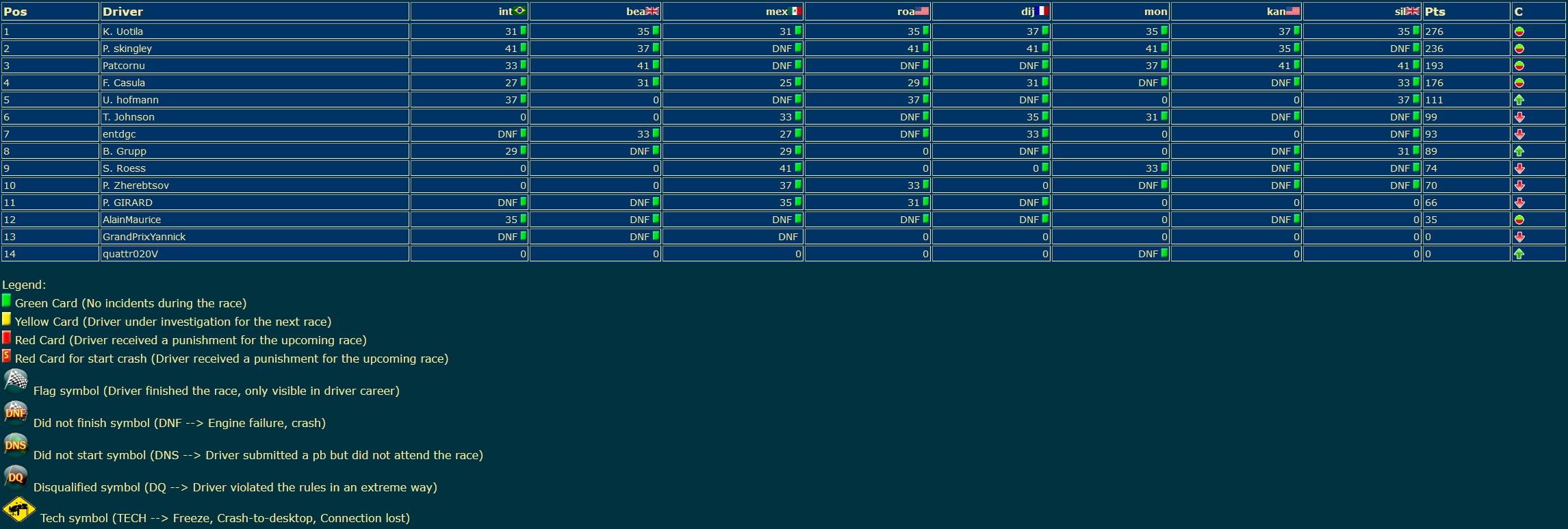The width and height of the screenshot is (1568, 529).
Task: Click K. Uotila's red-green status circle
Action: coord(1519,31)
